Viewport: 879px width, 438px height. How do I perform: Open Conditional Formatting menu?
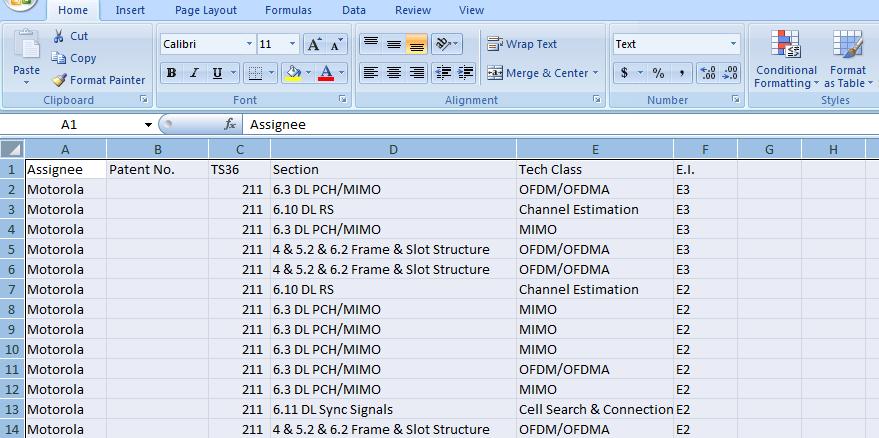[786, 59]
